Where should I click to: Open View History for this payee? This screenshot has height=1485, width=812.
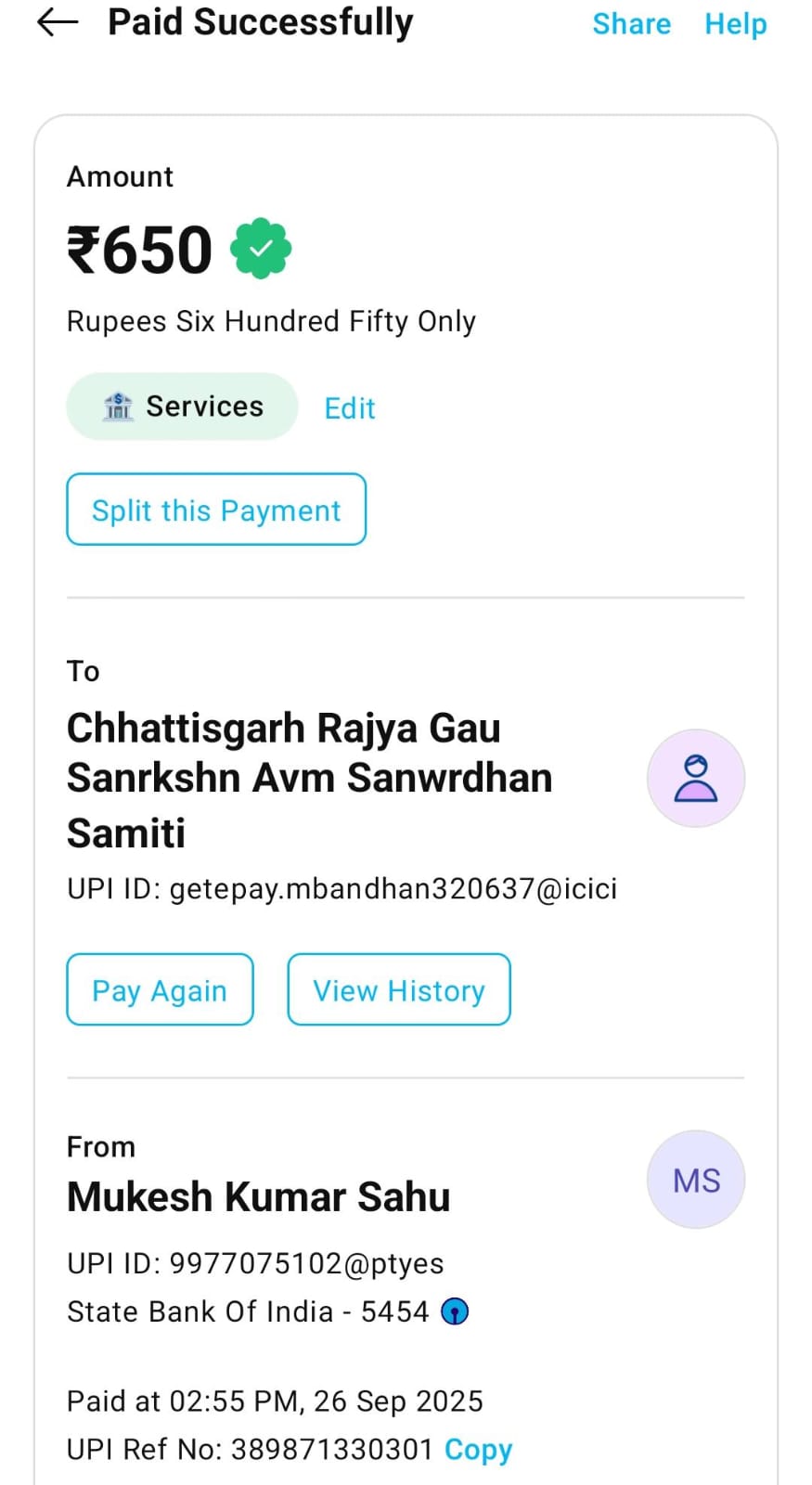click(x=399, y=989)
